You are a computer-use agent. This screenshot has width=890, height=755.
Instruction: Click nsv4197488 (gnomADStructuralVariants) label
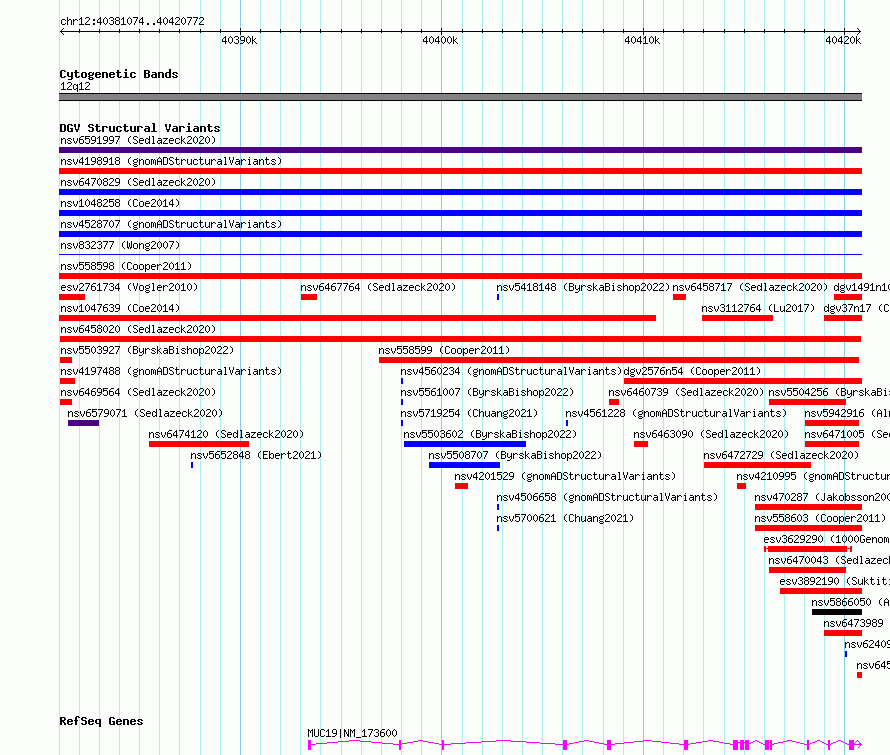click(171, 371)
